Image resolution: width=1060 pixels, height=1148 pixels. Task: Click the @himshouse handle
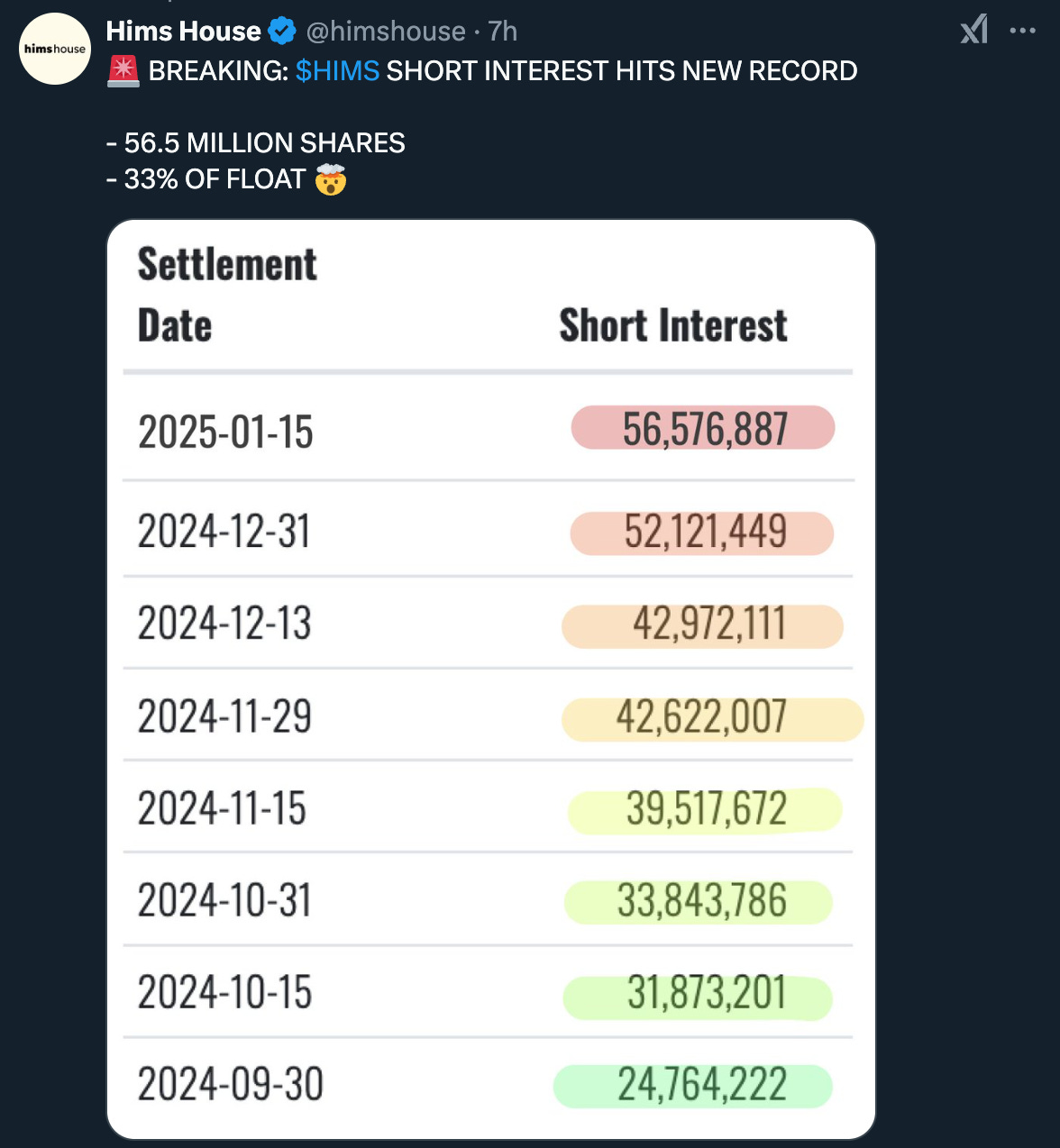(x=386, y=32)
